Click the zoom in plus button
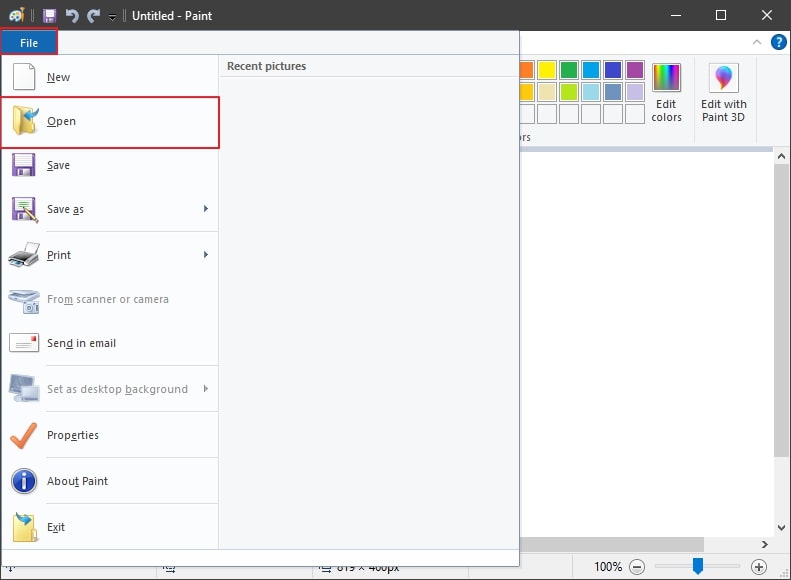This screenshot has height=580, width=791. coord(758,567)
